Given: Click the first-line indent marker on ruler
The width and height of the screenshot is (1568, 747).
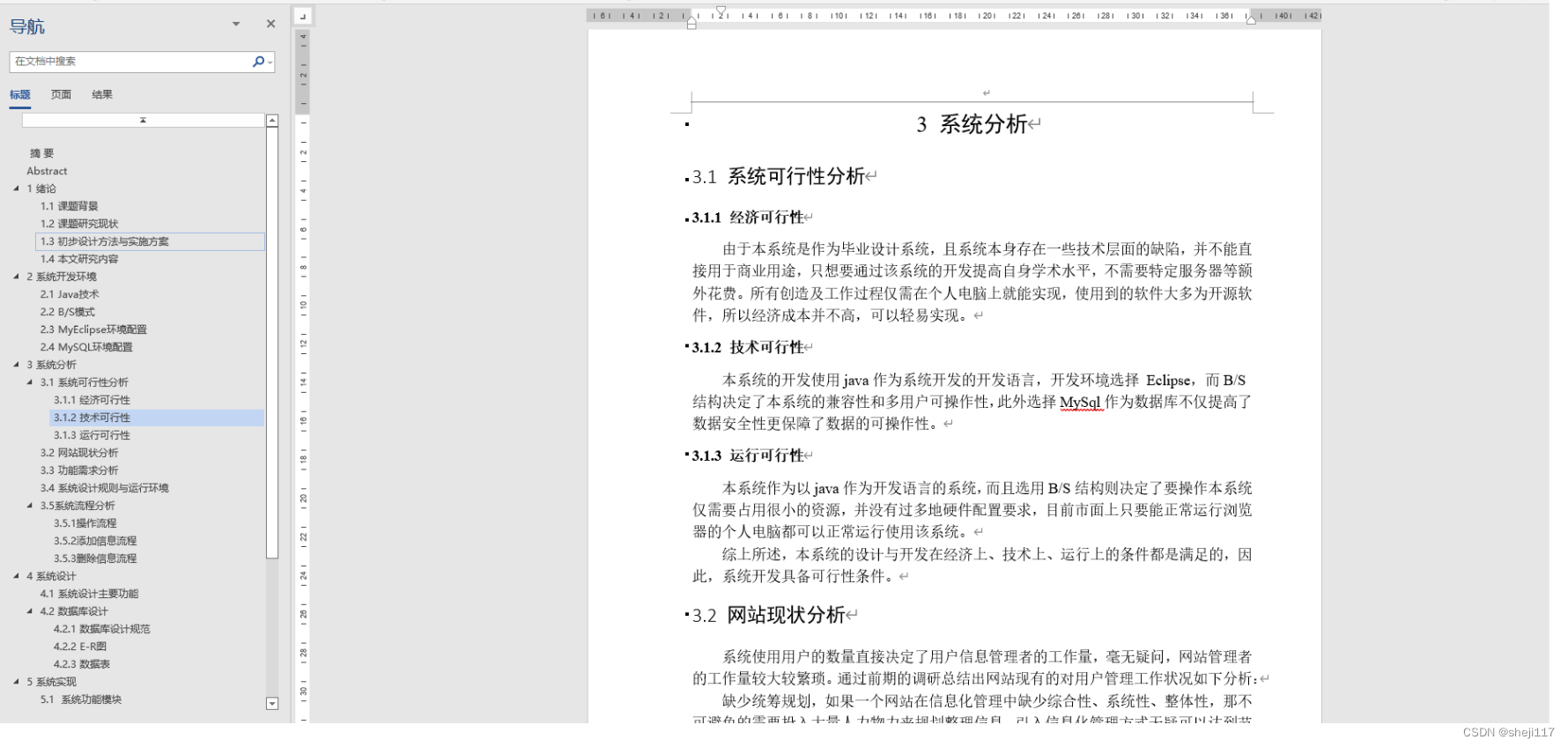Looking at the screenshot, I should (x=721, y=11).
